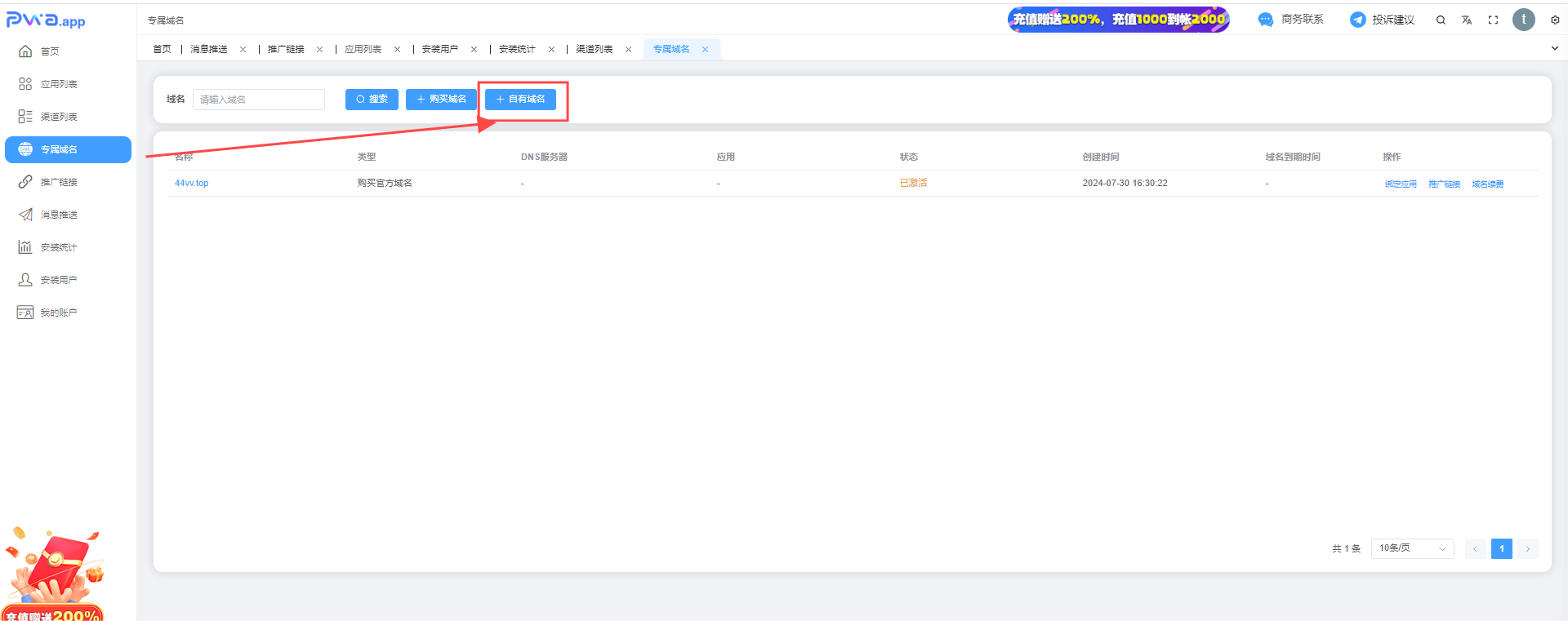The image size is (1568, 621).
Task: Open the 44vv.top domain link
Action: pyautogui.click(x=191, y=183)
